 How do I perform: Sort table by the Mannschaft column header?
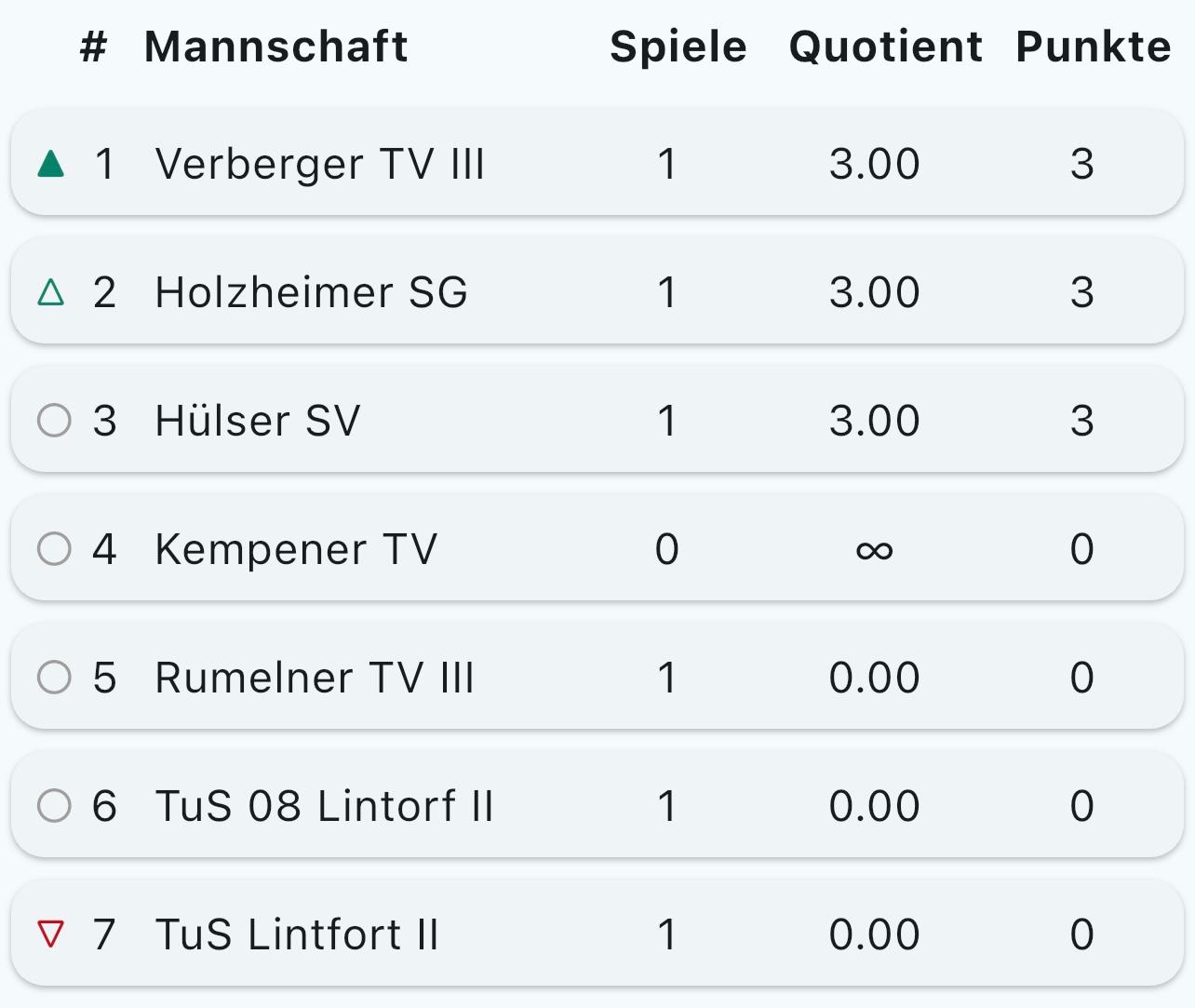point(276,47)
